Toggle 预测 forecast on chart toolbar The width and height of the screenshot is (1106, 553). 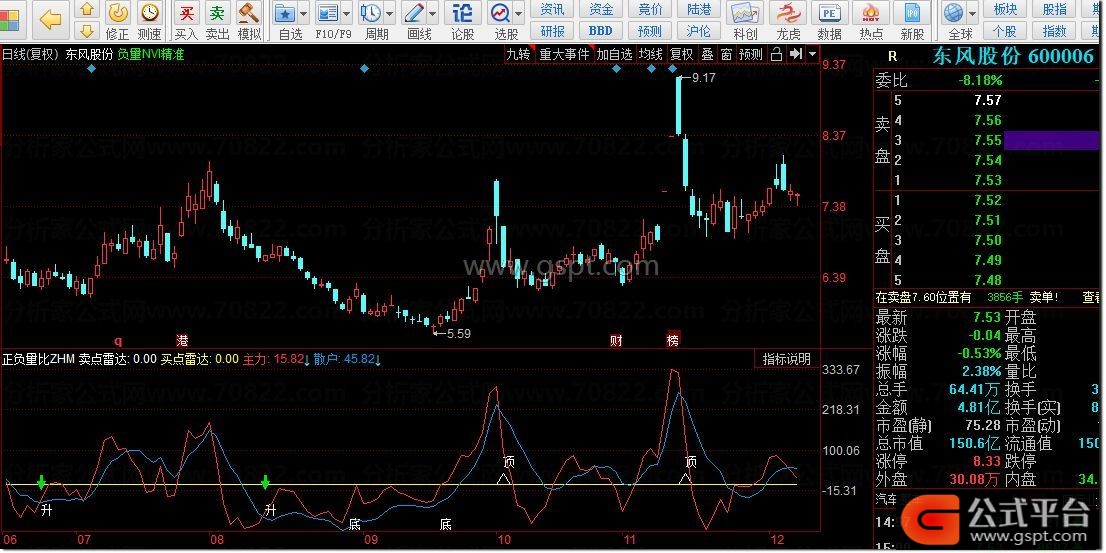(751, 54)
